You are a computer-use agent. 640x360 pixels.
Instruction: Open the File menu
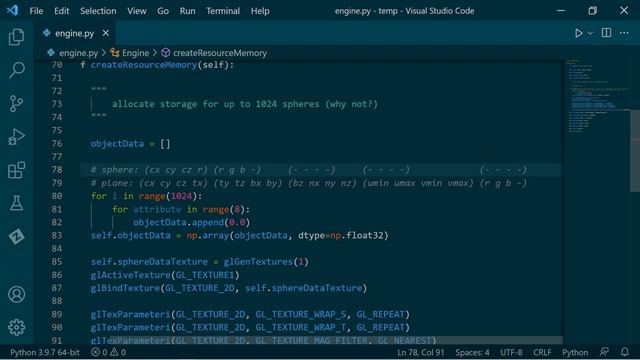pos(36,11)
